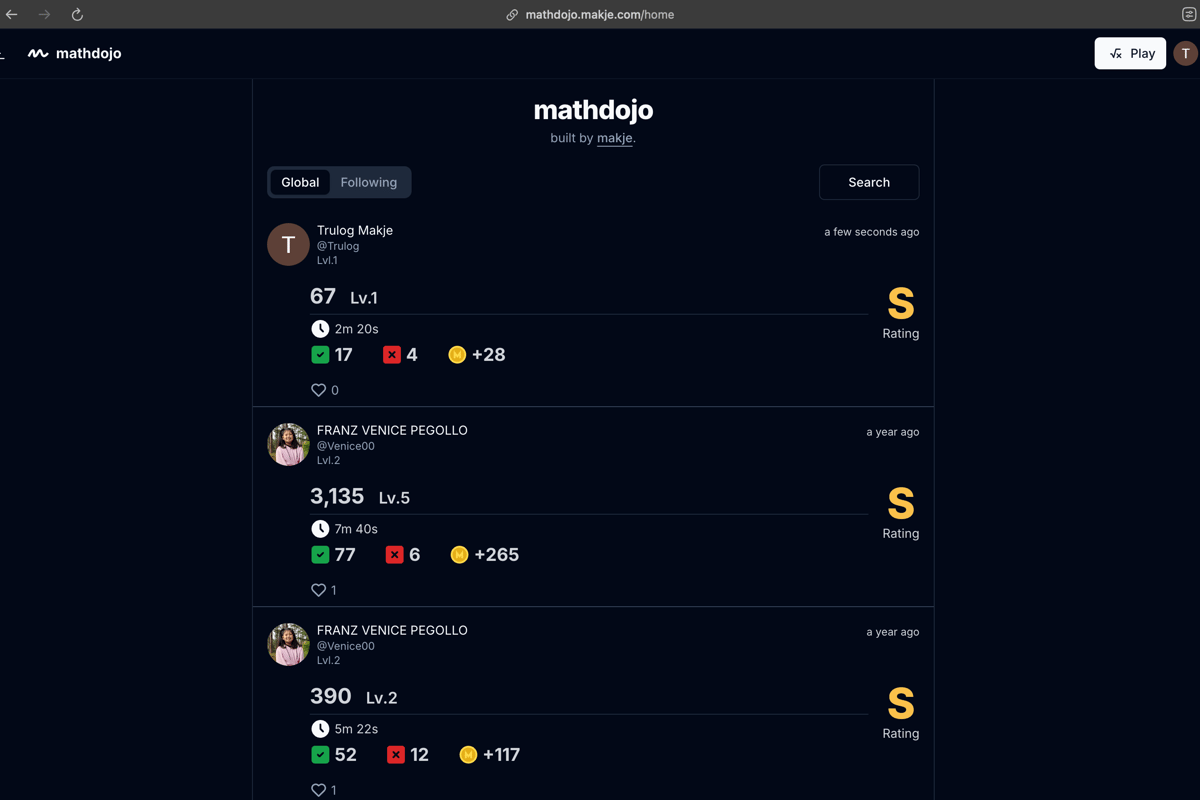The height and width of the screenshot is (800, 1200).
Task: Follow the makje link
Action: tap(614, 138)
